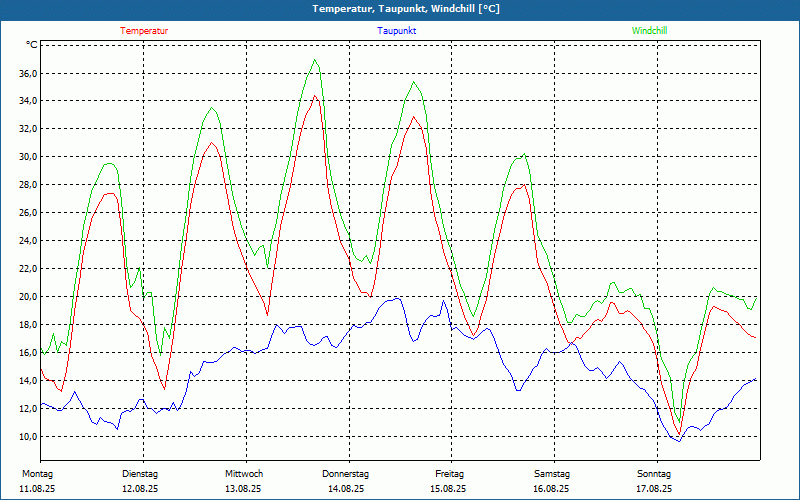Choose the "Samstag" day label
The image size is (800, 500).
[551, 474]
